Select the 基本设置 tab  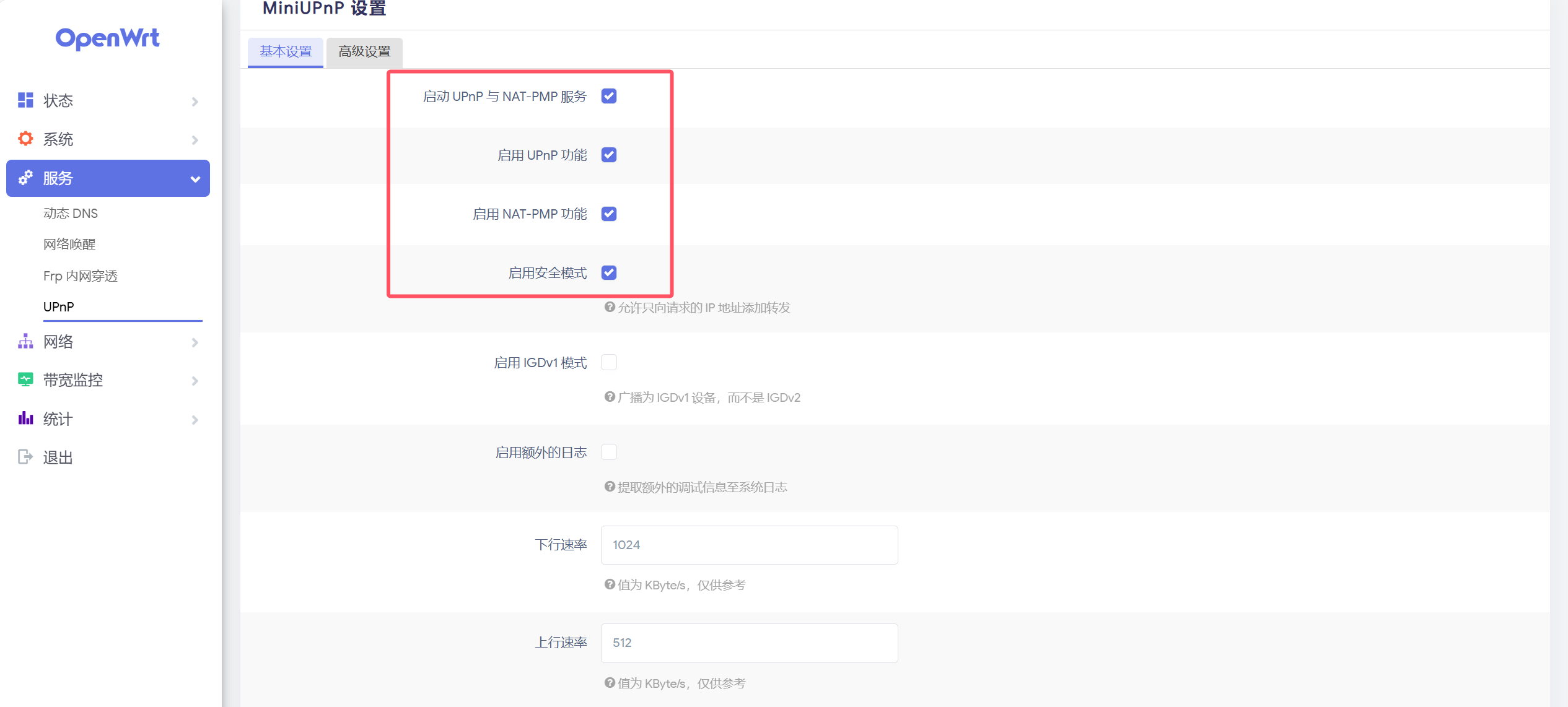click(x=286, y=52)
